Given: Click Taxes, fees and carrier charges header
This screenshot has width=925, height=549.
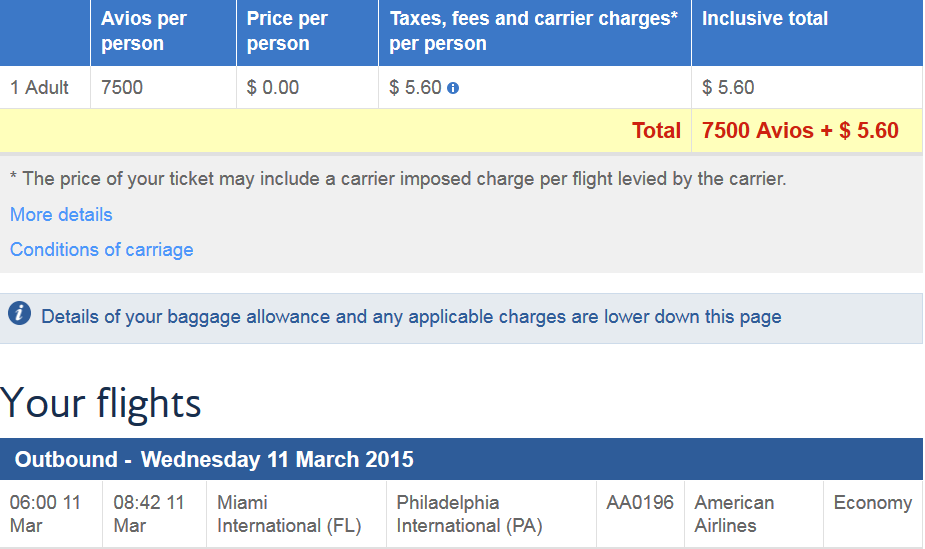Looking at the screenshot, I should point(535,32).
